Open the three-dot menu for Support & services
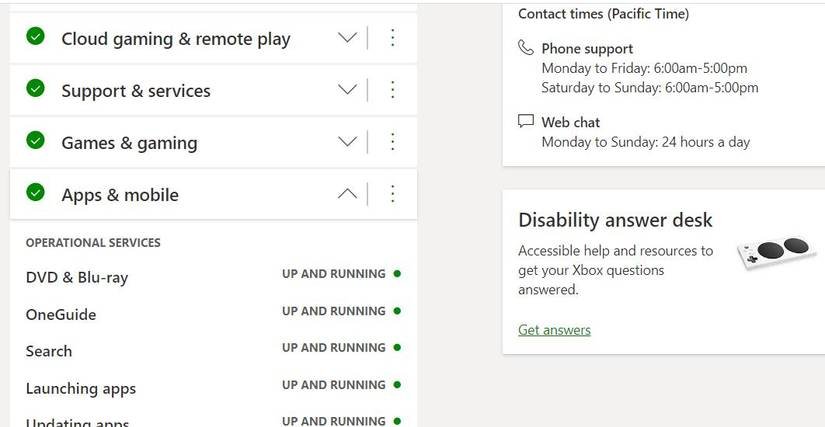 [393, 90]
